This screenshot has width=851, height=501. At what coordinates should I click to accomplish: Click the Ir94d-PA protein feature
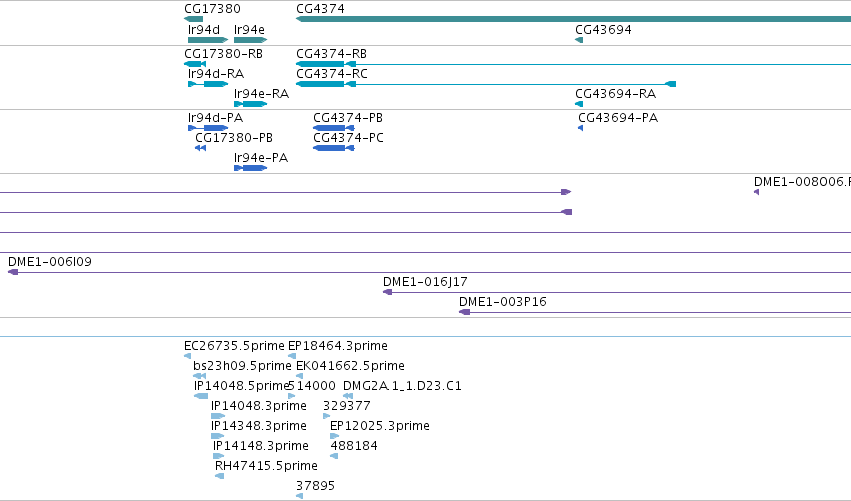[208, 128]
